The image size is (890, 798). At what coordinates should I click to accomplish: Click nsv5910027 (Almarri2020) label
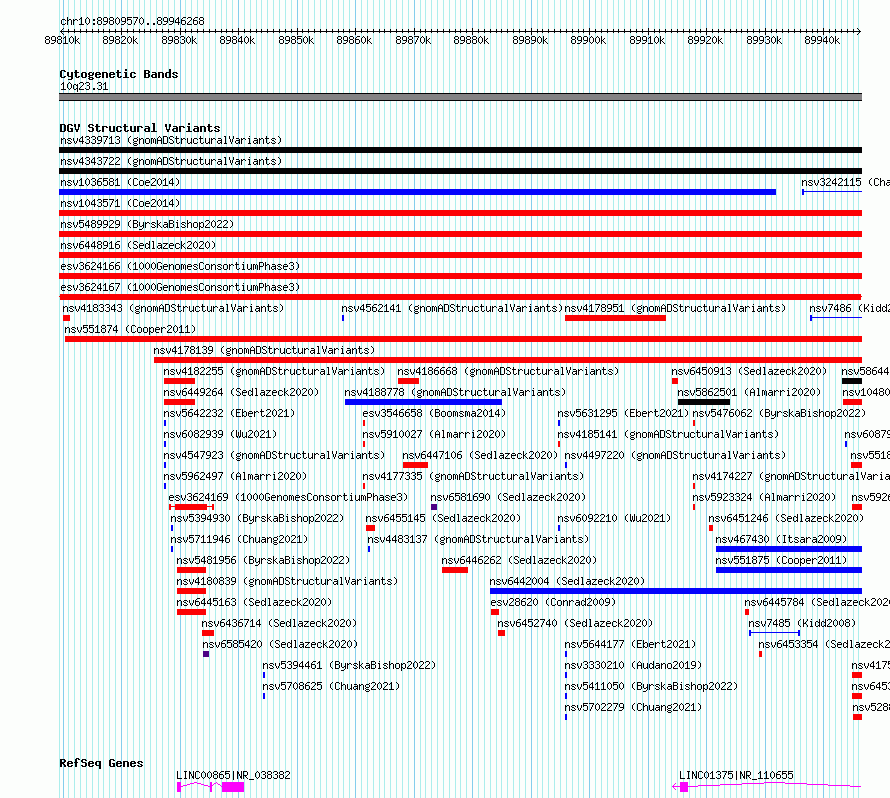[434, 434]
